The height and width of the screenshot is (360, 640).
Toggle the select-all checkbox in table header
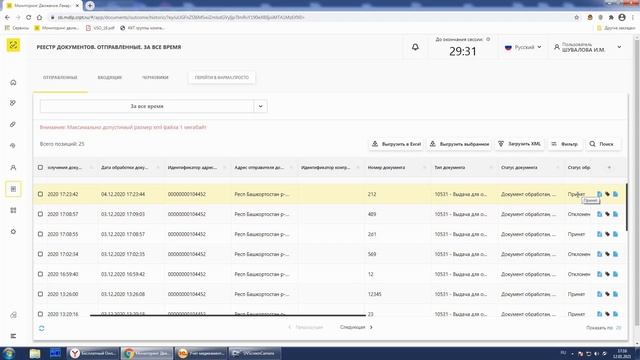(x=40, y=167)
